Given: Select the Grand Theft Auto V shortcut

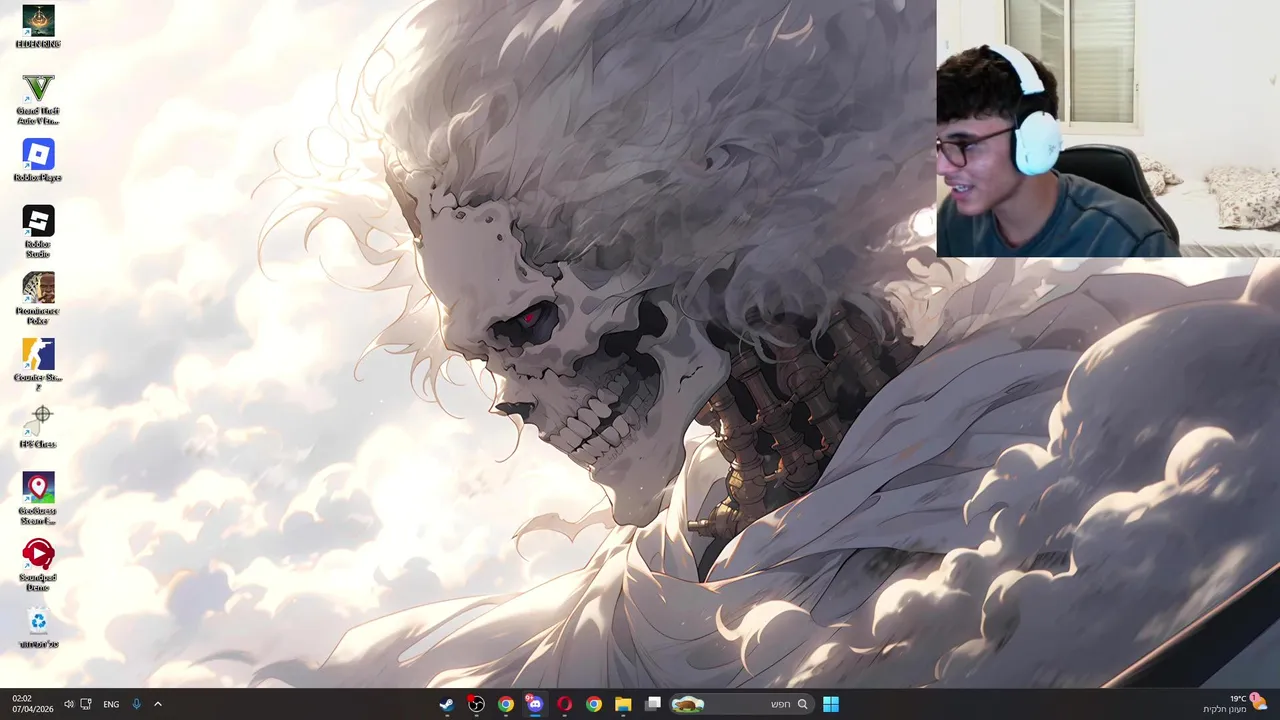Looking at the screenshot, I should [x=38, y=99].
